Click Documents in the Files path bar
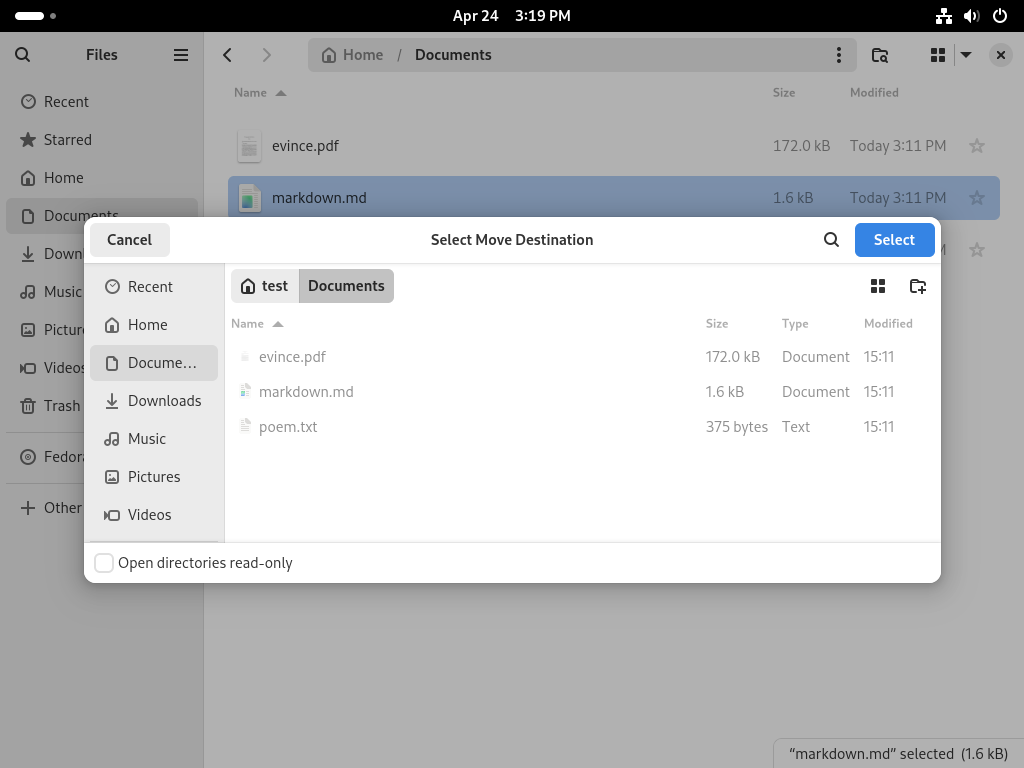Image resolution: width=1024 pixels, height=768 pixels. (x=453, y=55)
